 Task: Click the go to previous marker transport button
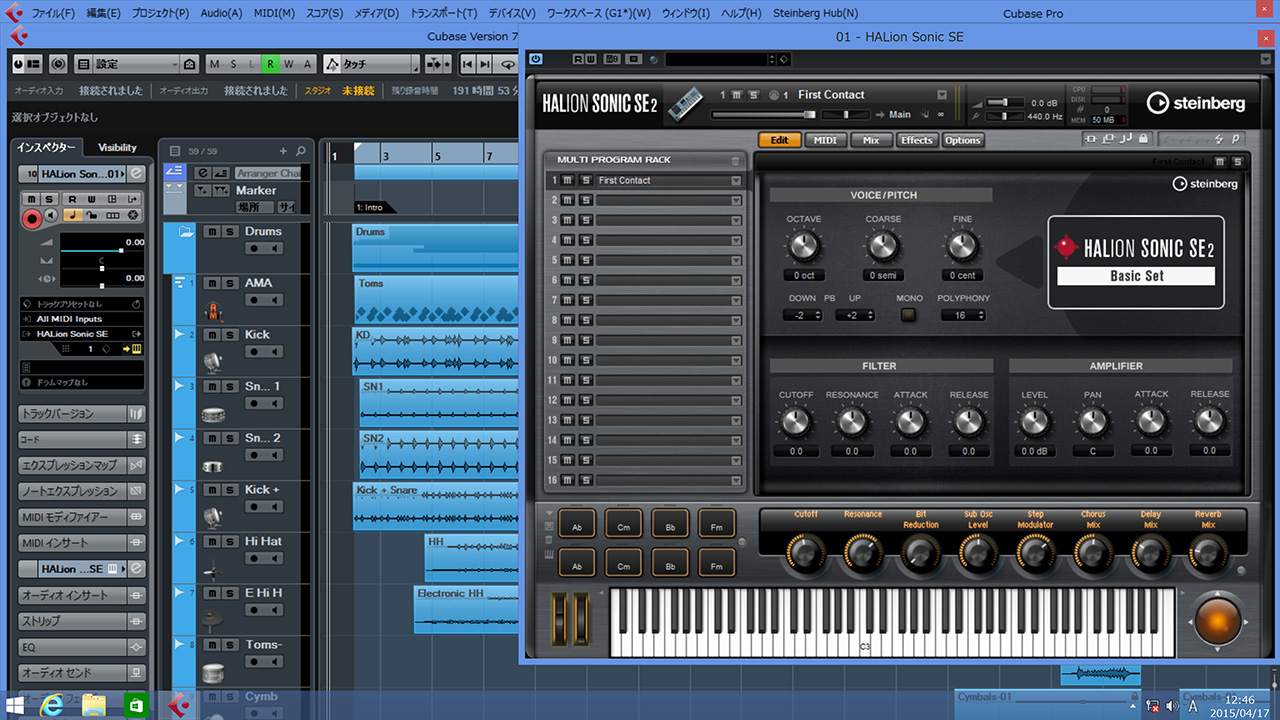click(x=467, y=64)
